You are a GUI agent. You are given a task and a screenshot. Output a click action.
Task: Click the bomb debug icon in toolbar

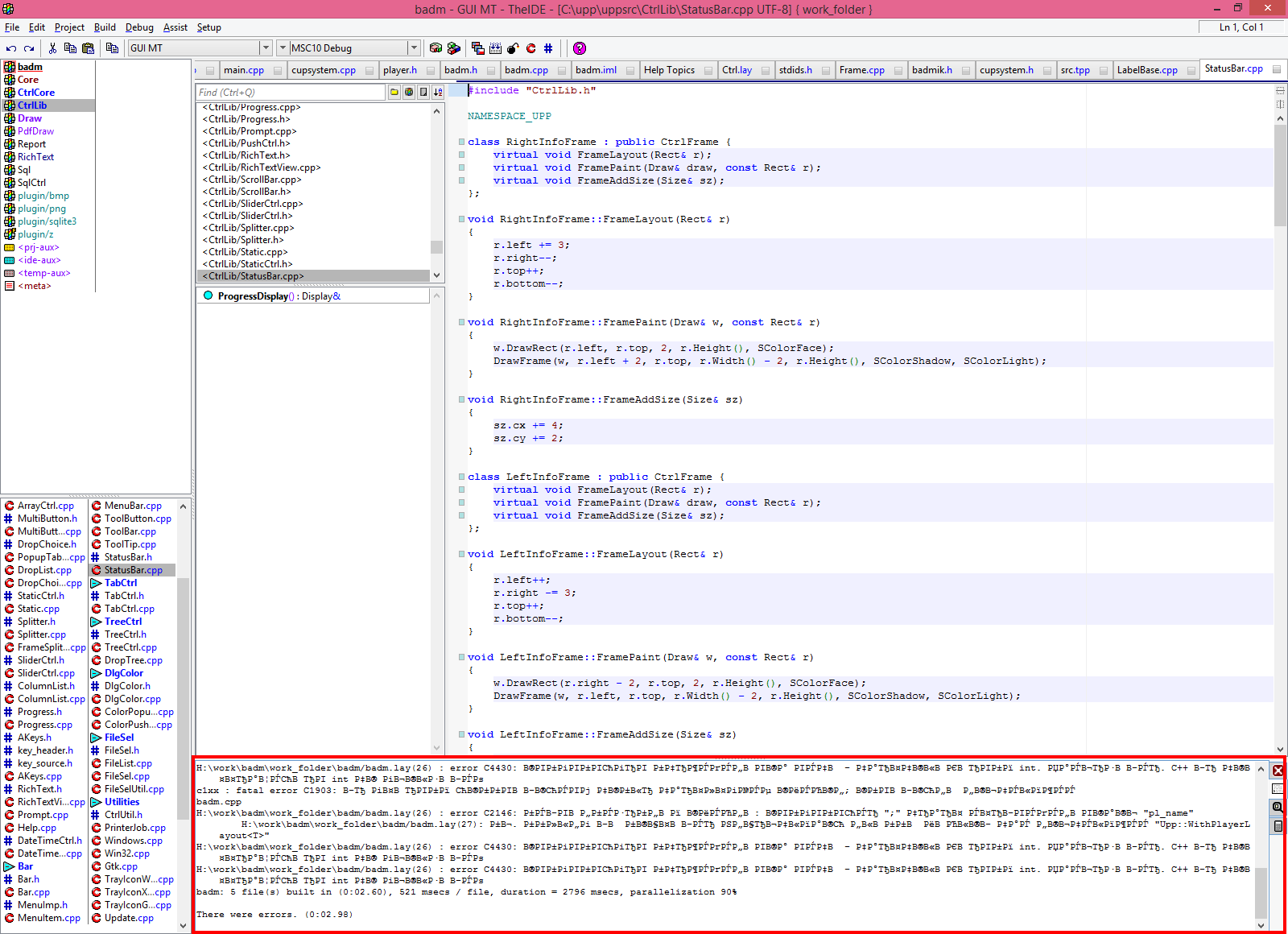(x=513, y=48)
